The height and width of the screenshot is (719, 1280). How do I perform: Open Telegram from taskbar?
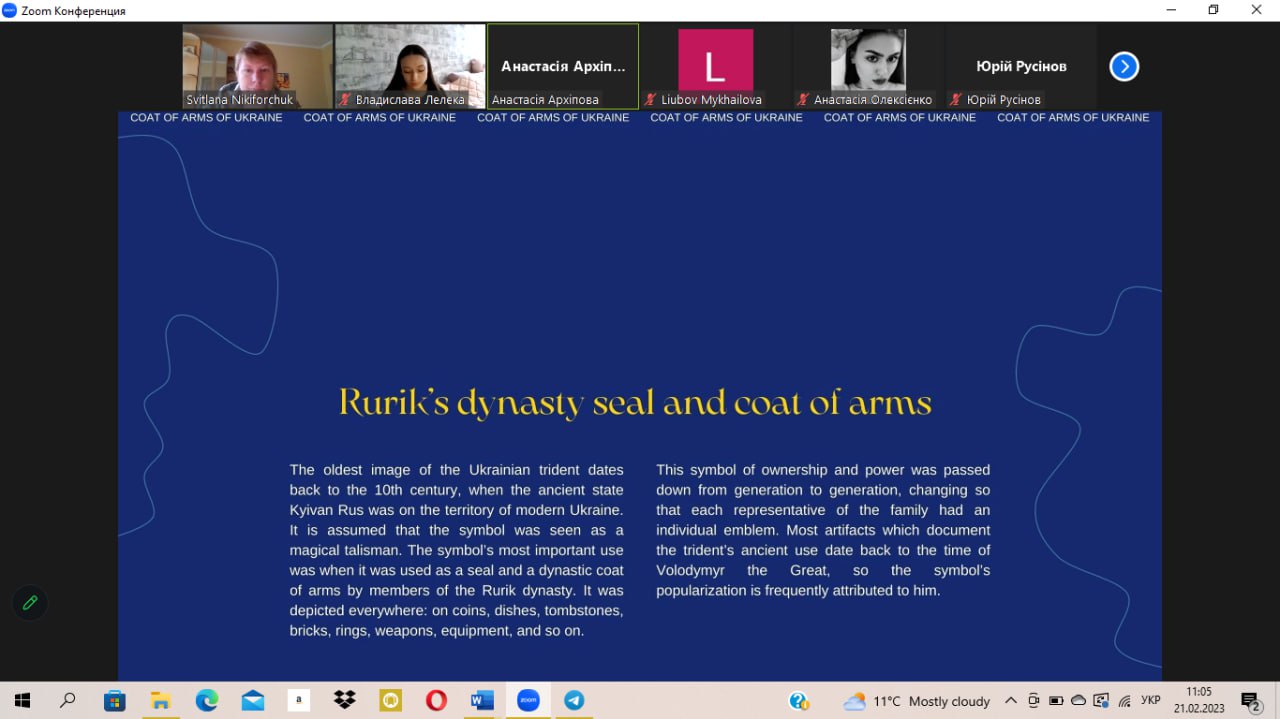(x=574, y=701)
